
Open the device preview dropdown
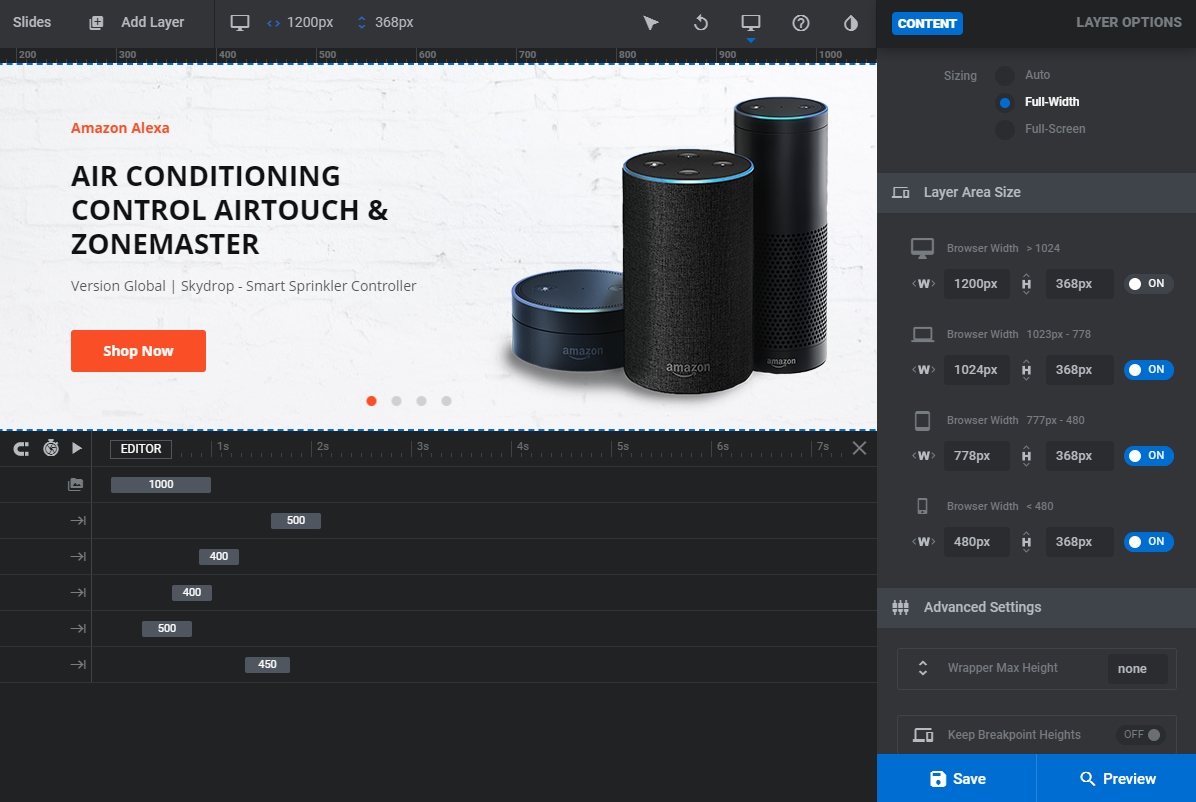pyautogui.click(x=751, y=24)
